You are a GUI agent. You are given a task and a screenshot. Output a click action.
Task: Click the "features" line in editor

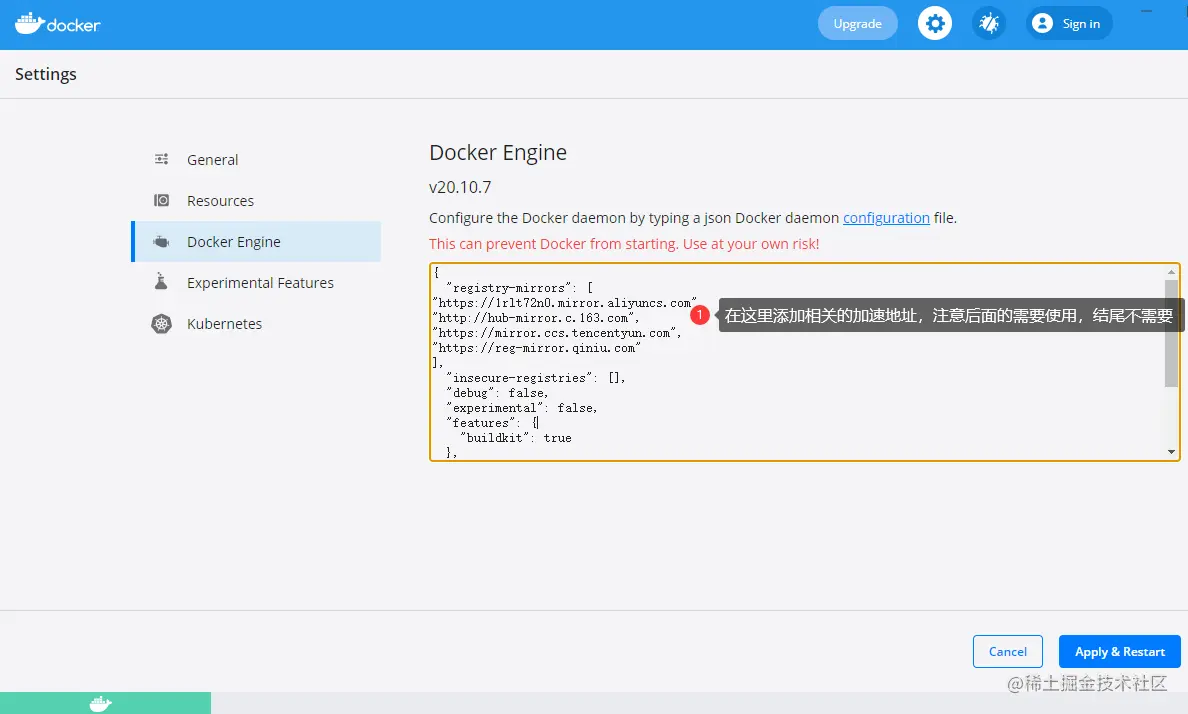(492, 423)
